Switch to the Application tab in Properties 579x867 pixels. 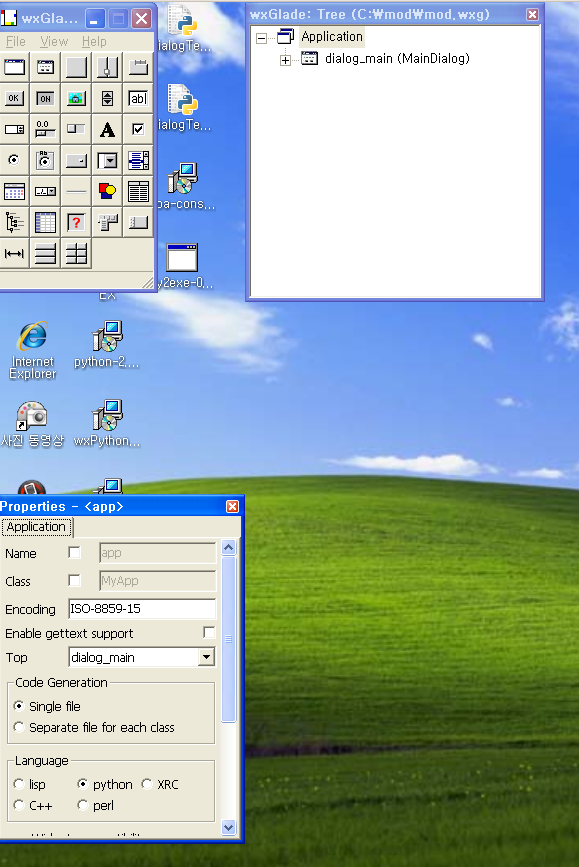point(36,527)
